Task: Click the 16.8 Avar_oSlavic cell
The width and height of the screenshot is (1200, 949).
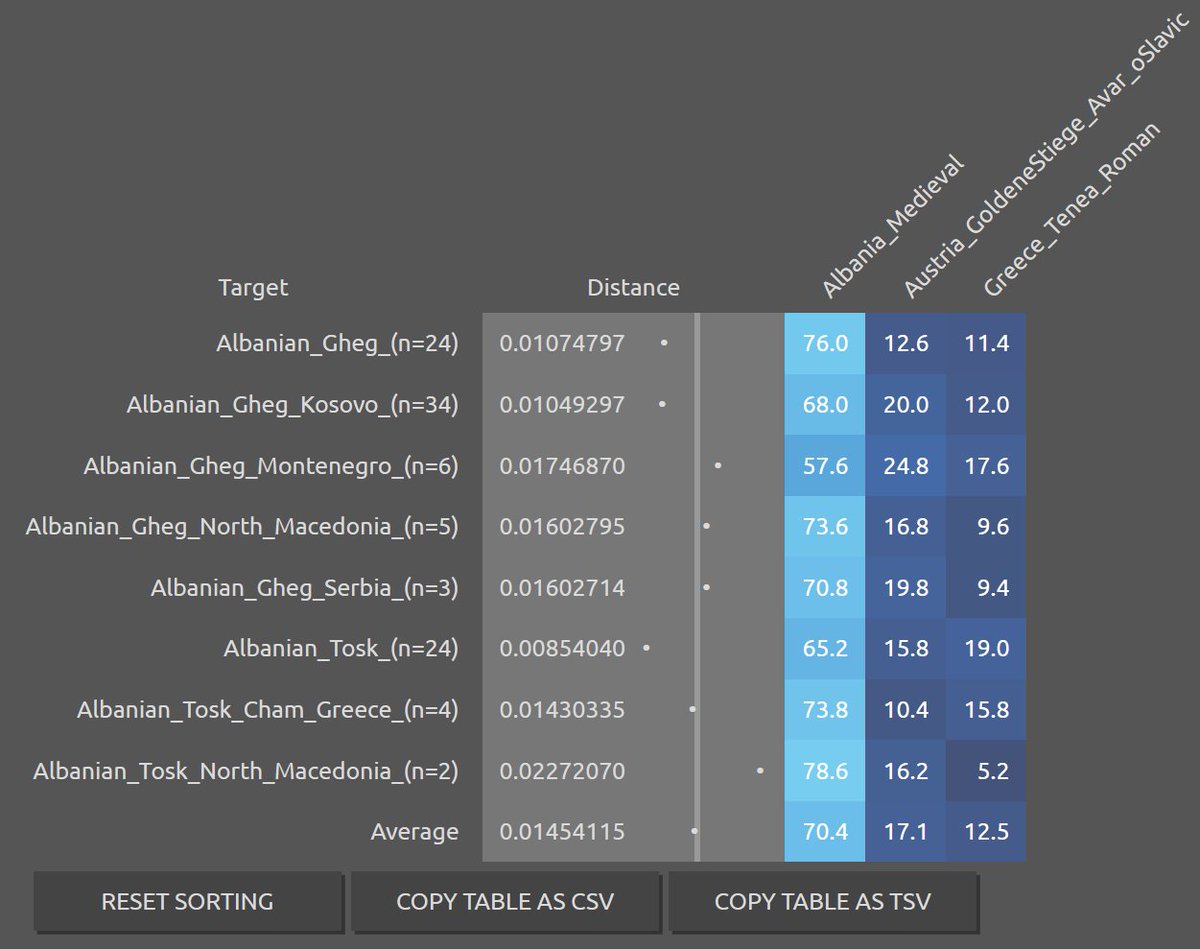Action: (x=906, y=527)
